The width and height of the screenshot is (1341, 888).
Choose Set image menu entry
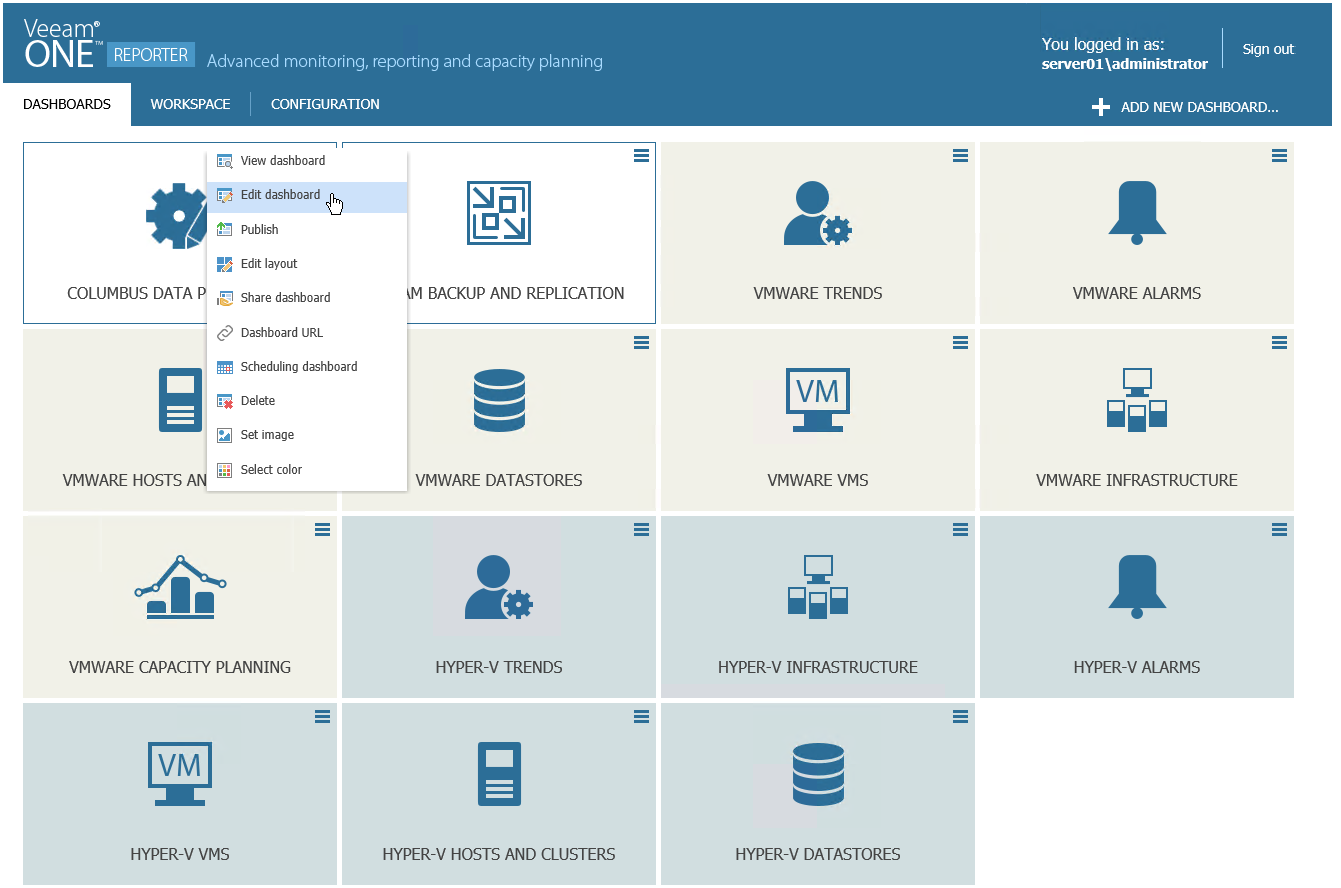tap(307, 435)
